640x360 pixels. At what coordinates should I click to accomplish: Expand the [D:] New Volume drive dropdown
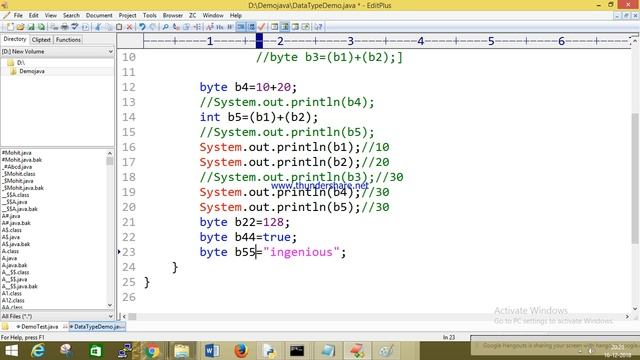tap(110, 52)
